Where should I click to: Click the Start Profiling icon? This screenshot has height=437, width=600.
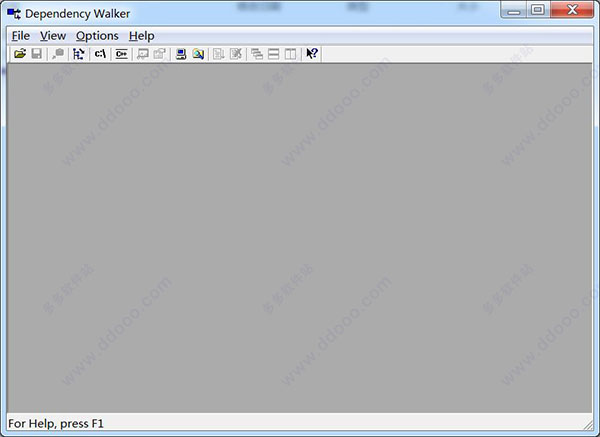219,54
